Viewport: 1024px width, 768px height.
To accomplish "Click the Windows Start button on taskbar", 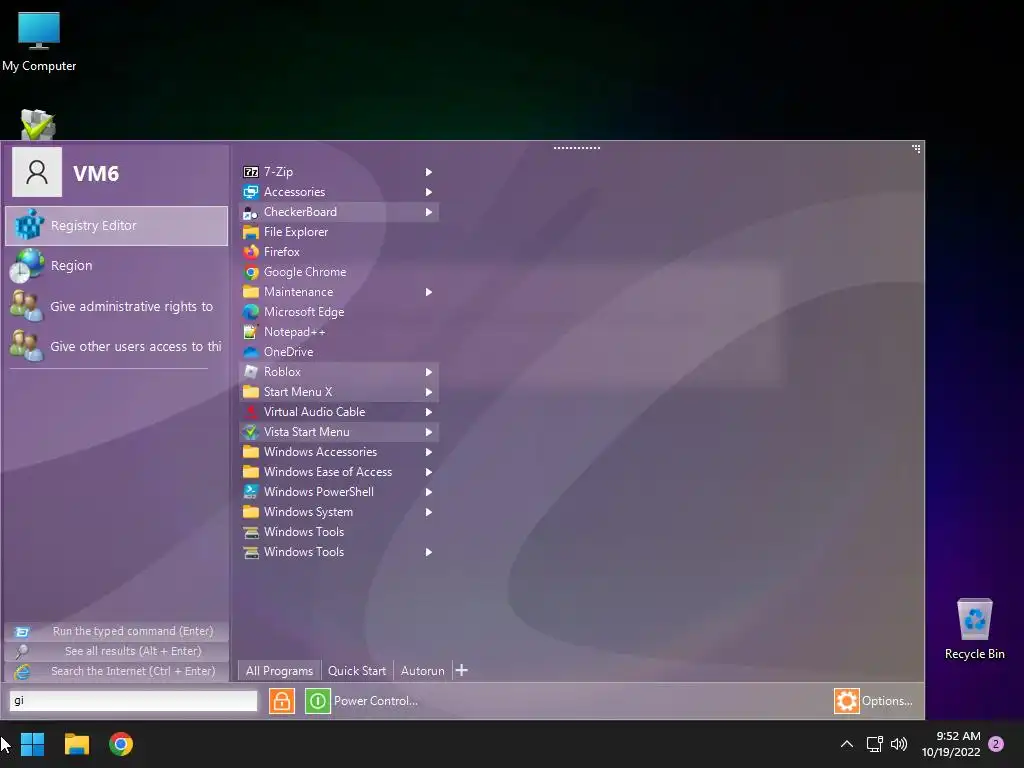I will (x=33, y=744).
